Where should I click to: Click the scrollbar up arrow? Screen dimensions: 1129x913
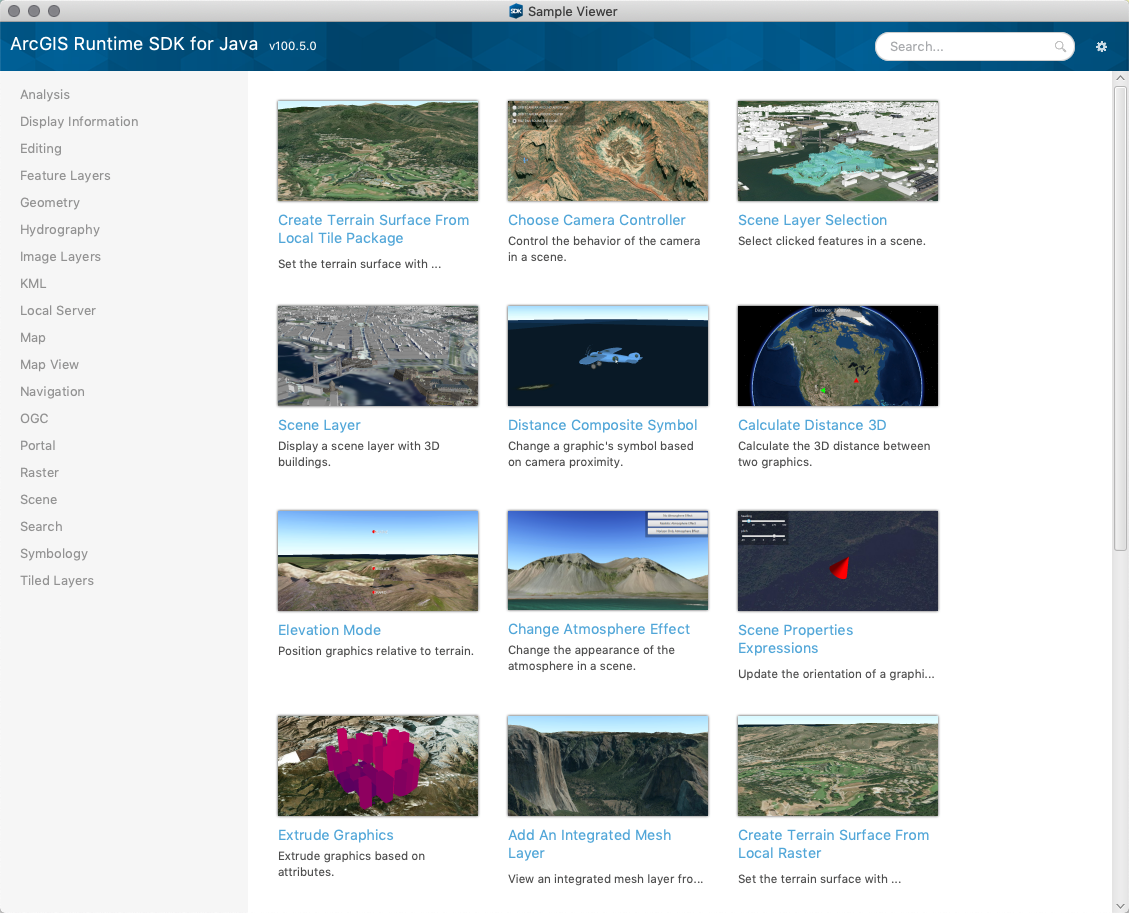click(x=1120, y=78)
